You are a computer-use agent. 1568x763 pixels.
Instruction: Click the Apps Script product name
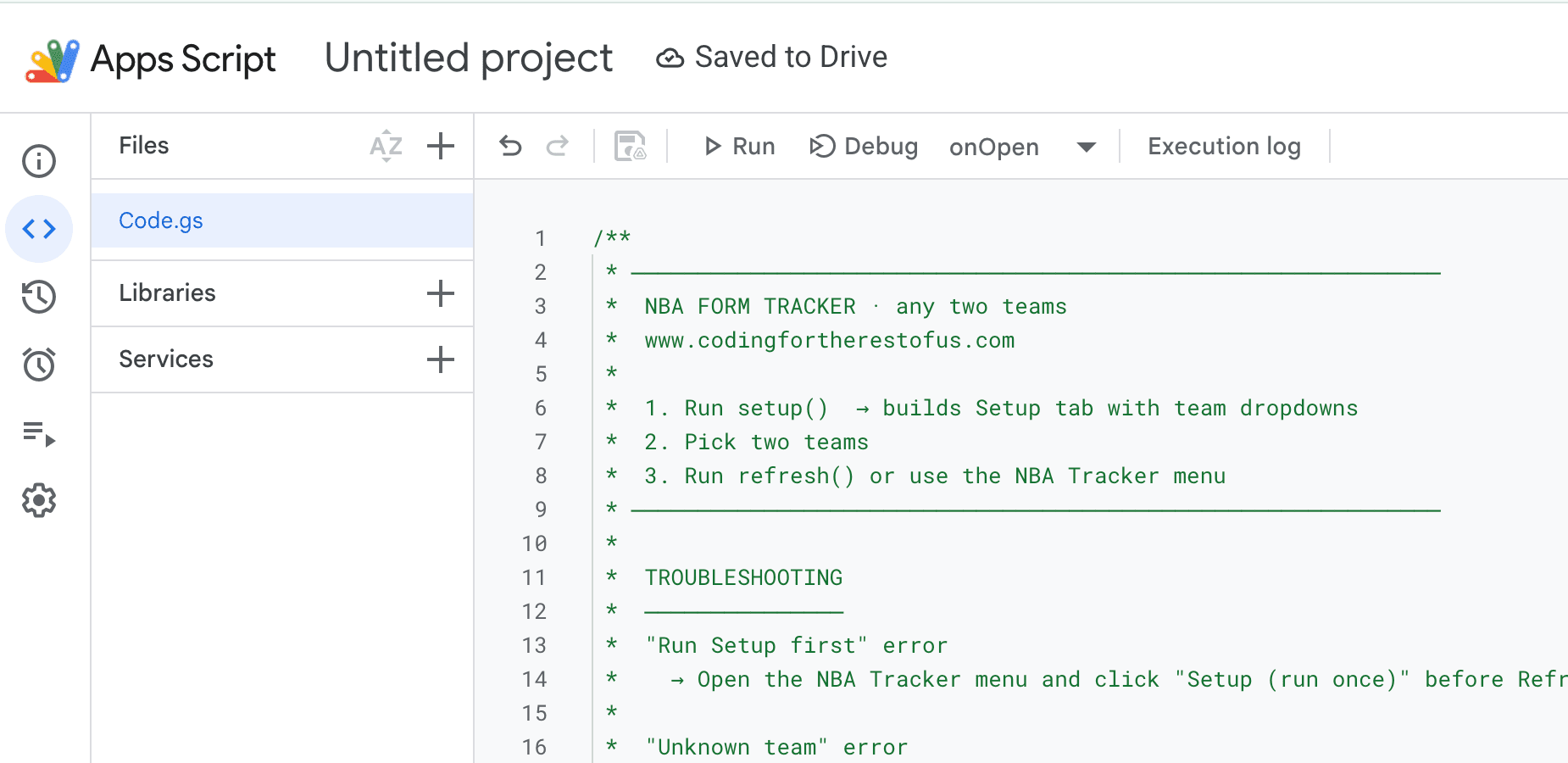pyautogui.click(x=183, y=60)
